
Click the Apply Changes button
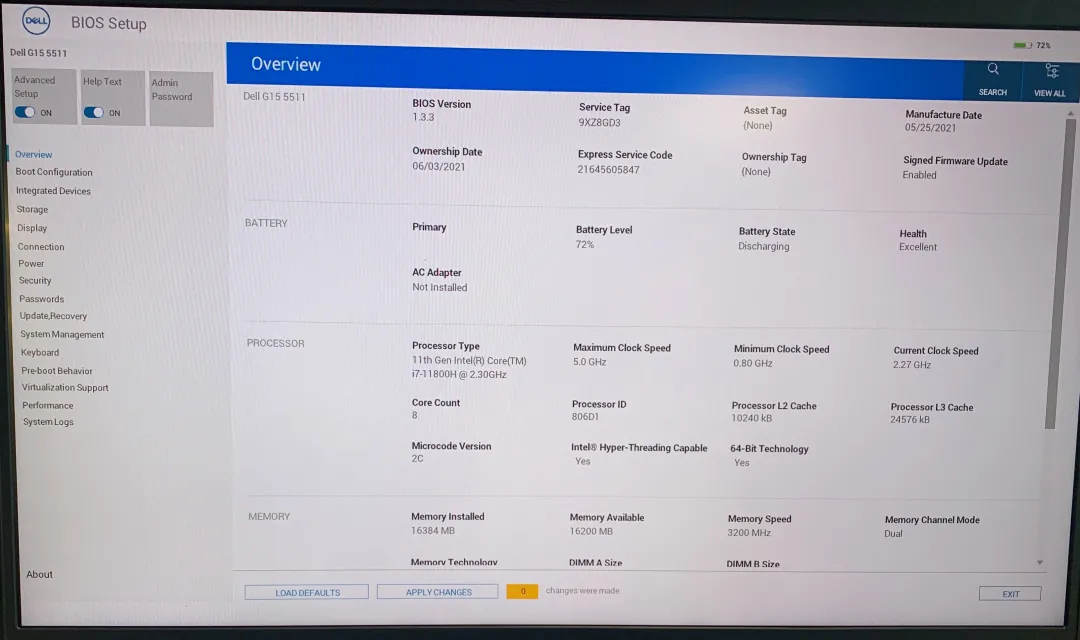click(x=437, y=592)
